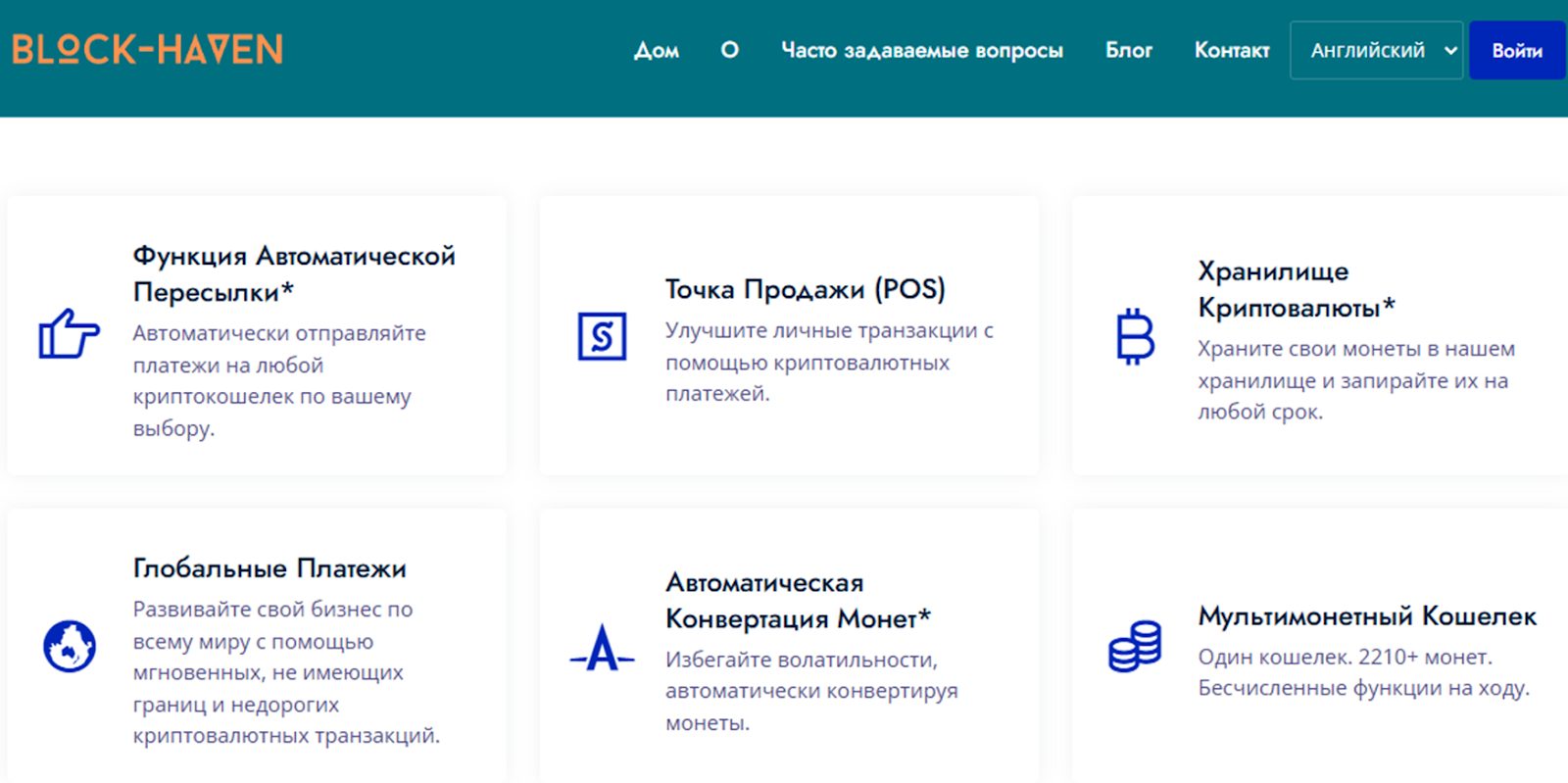Click text 'Храните свои монеты в нашем'
Viewport: 1568px width, 783px height.
1356,349
